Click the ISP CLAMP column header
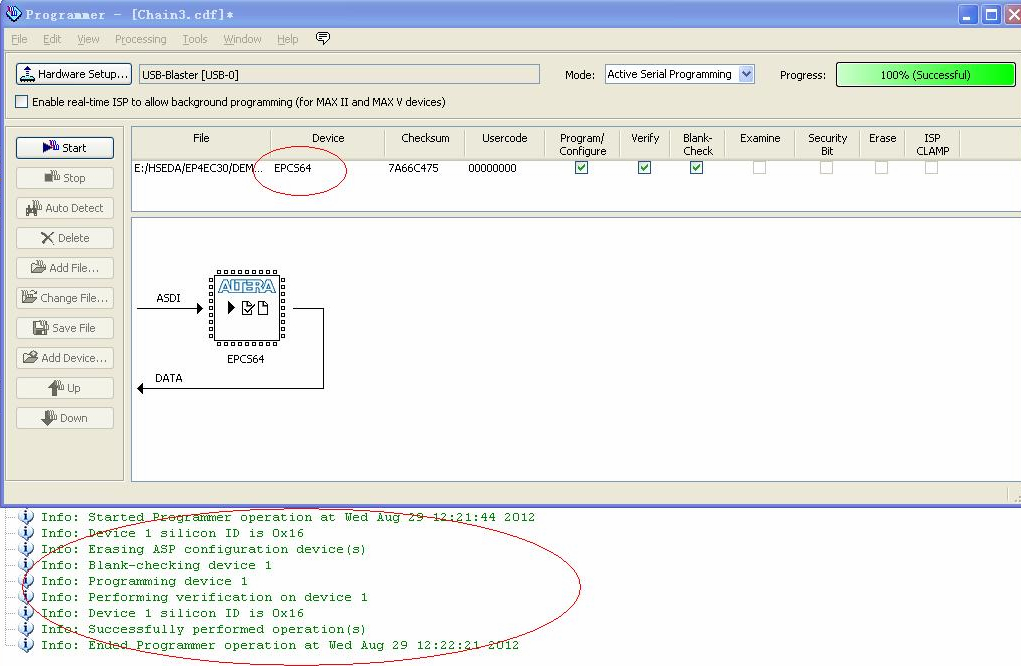1021x666 pixels. pyautogui.click(x=932, y=144)
